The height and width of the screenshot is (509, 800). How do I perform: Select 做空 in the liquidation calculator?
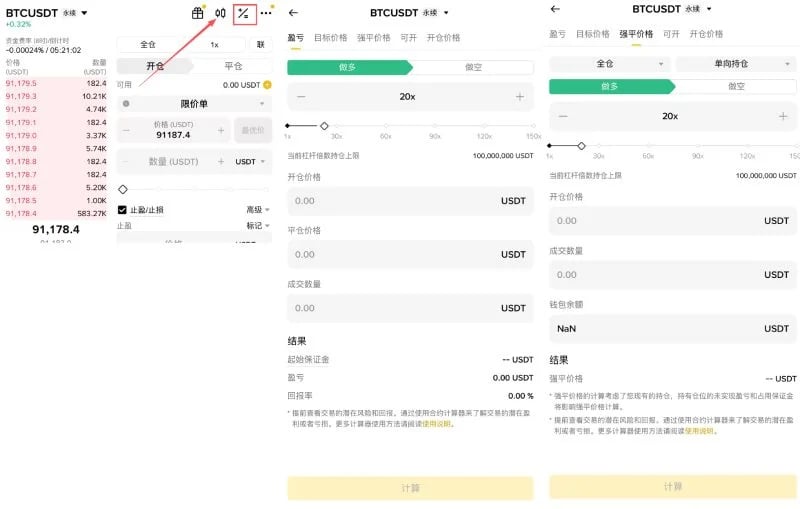pyautogui.click(x=736, y=87)
